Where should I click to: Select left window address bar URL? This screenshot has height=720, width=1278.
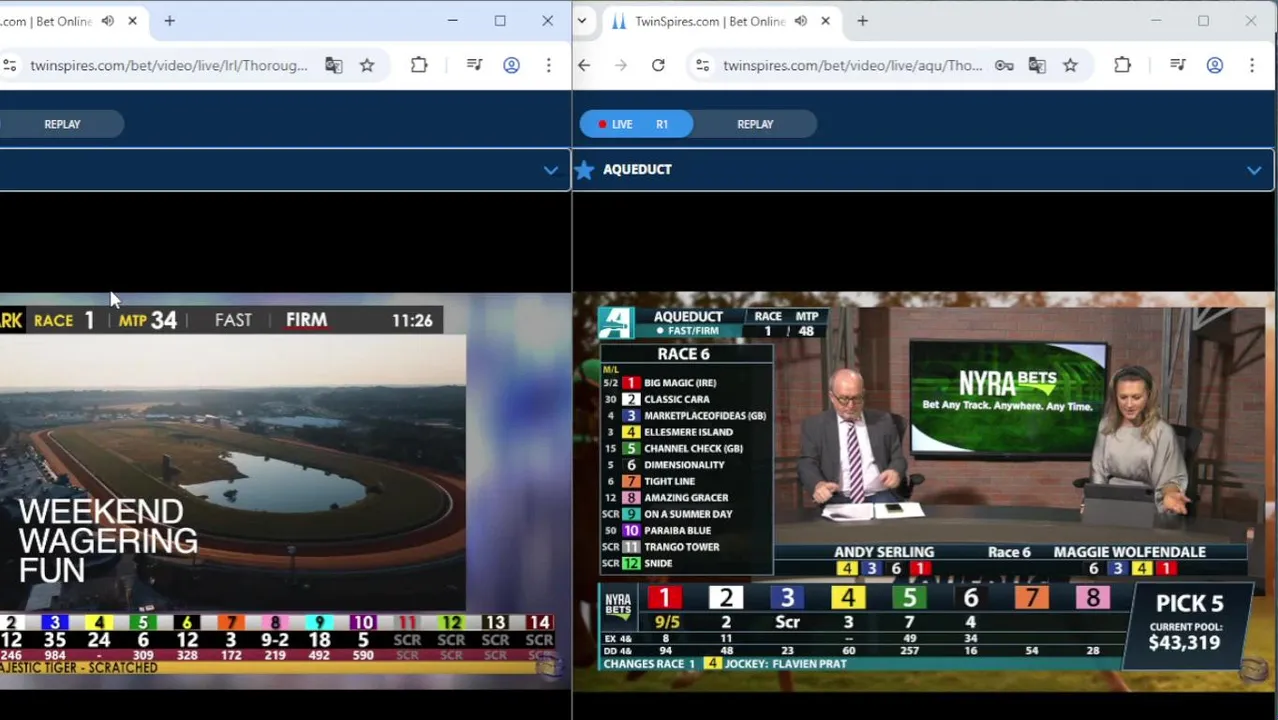point(169,65)
